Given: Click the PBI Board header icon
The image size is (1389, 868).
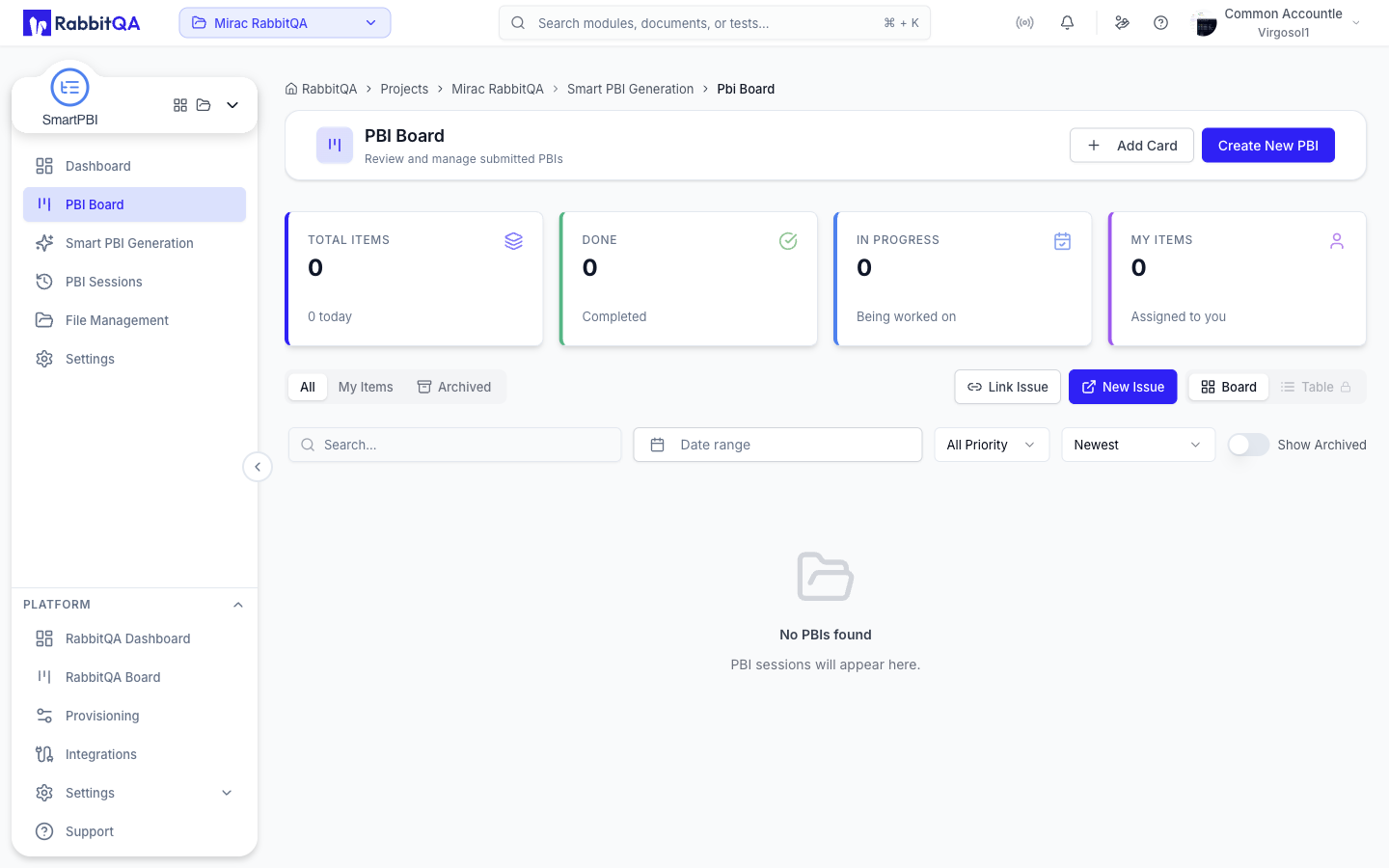Looking at the screenshot, I should click(x=335, y=146).
